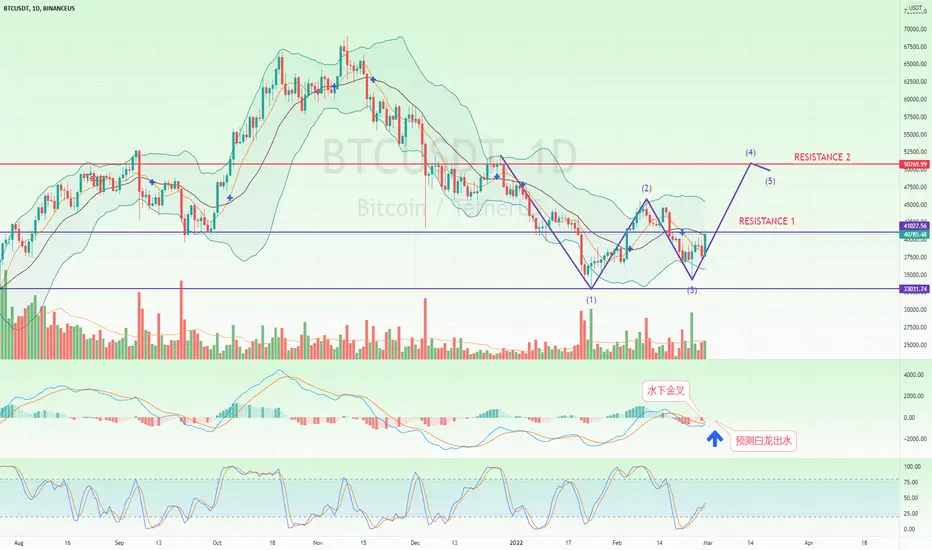Select the wave label (2)

646,188
